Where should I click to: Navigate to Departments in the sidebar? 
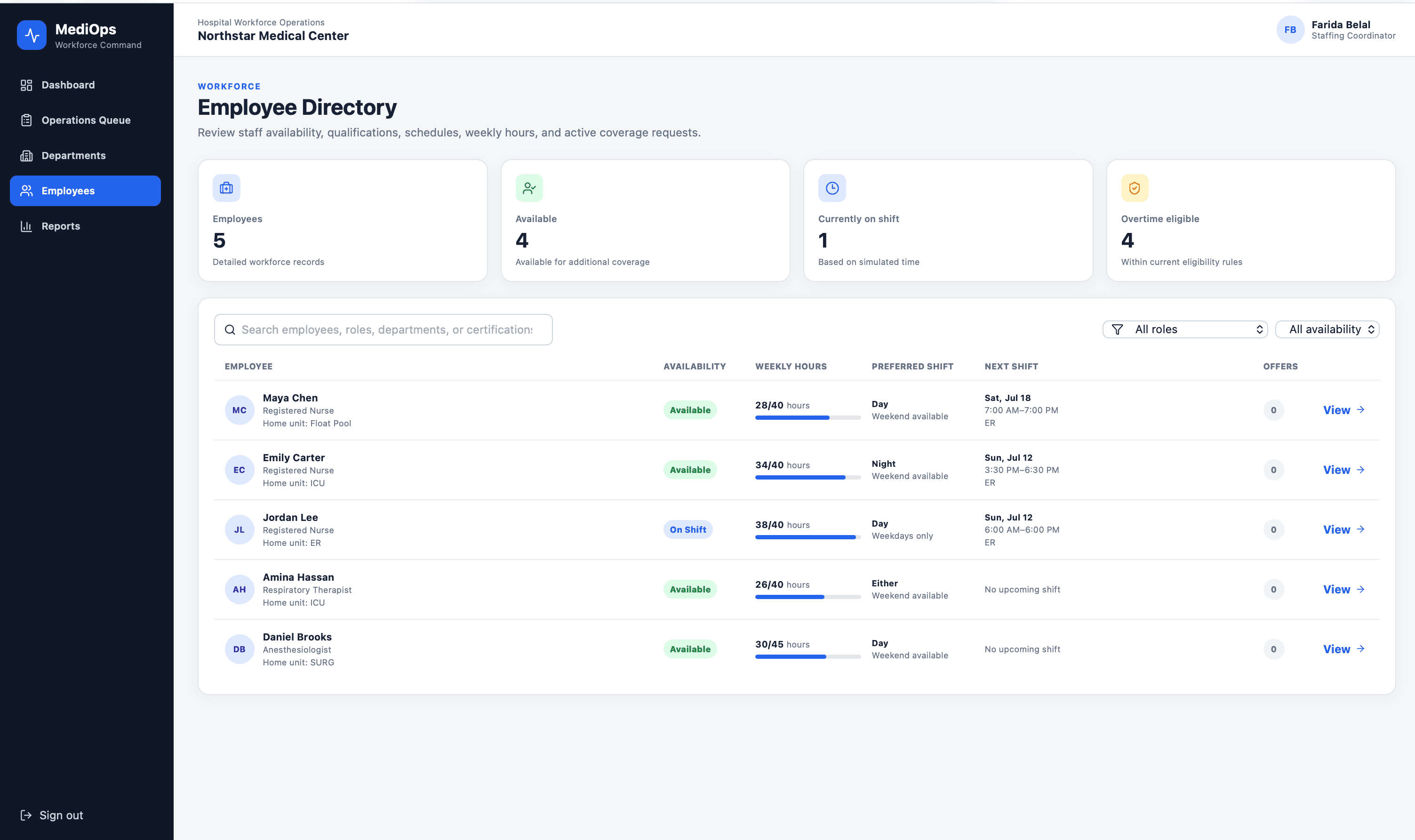pyautogui.click(x=86, y=156)
